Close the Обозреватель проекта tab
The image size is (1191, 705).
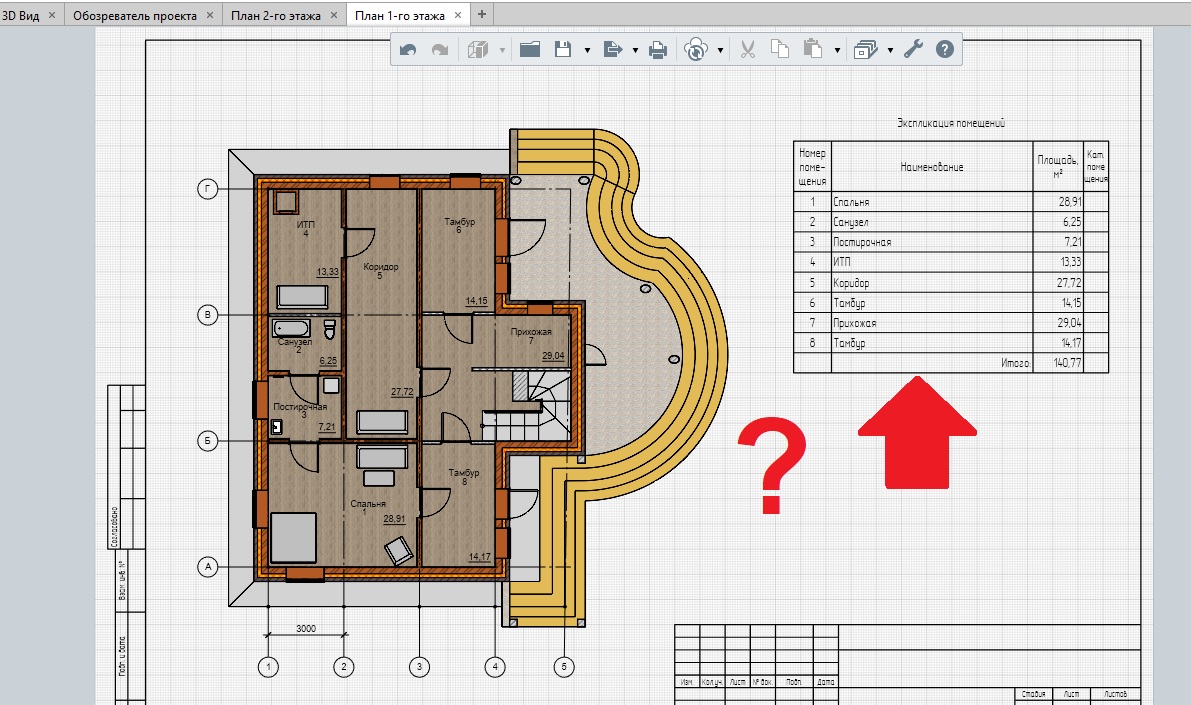(210, 15)
